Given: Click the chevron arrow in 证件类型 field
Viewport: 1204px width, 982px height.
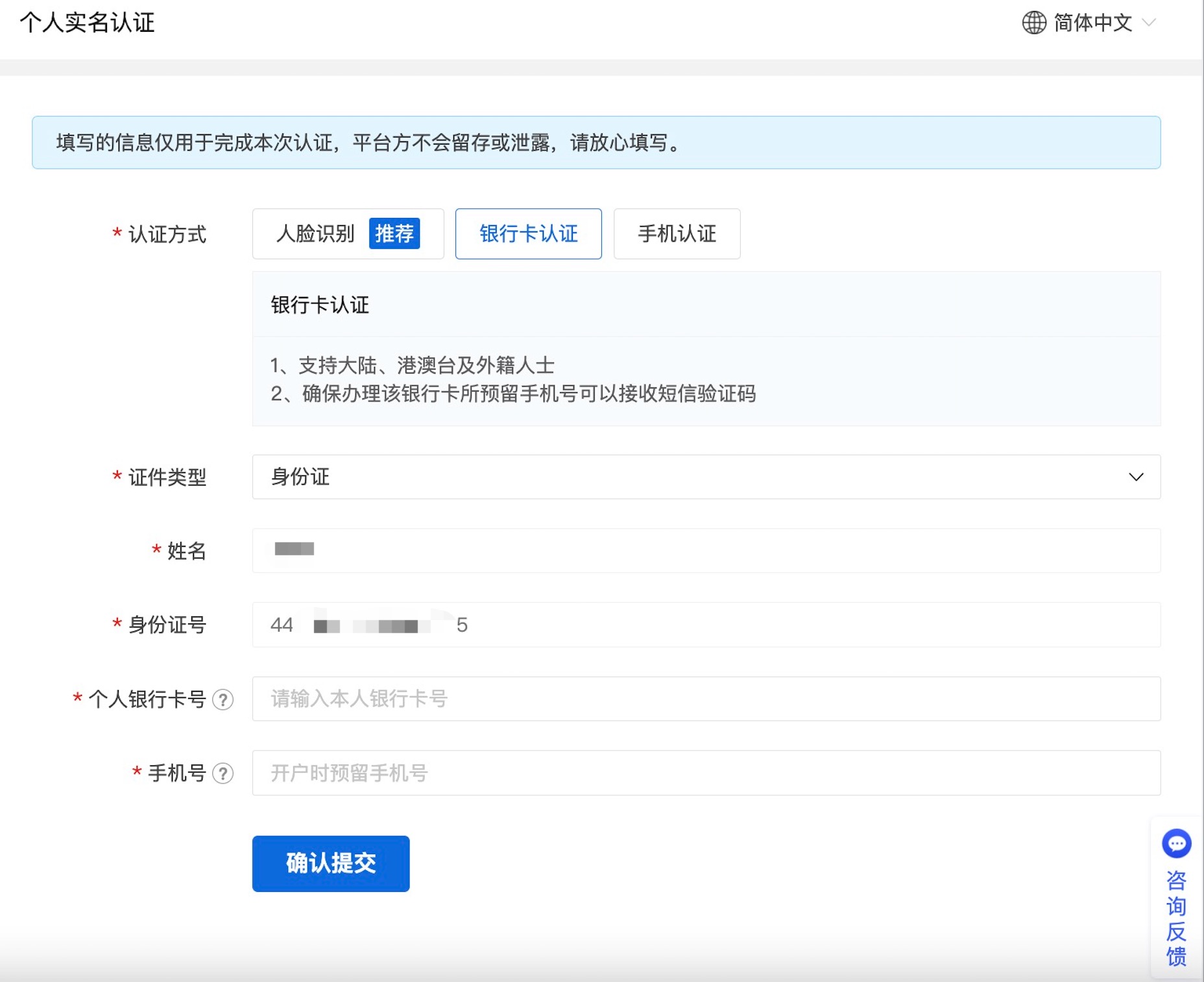Looking at the screenshot, I should click(1136, 477).
